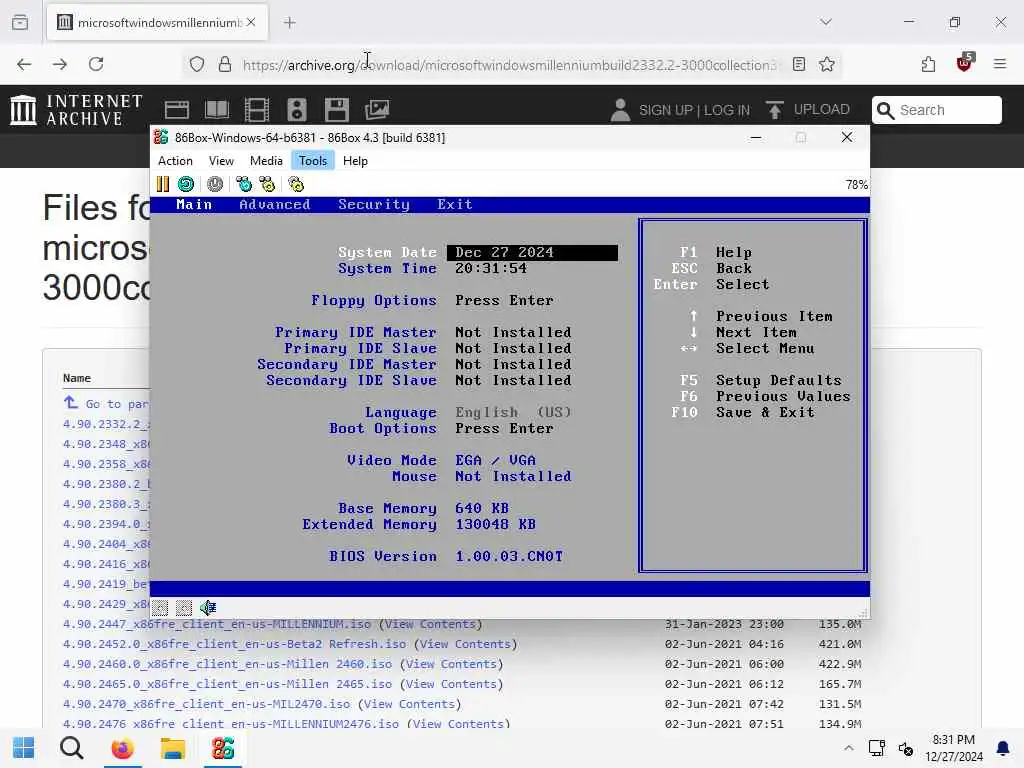Open the Web section icon in Archive navbar
This screenshot has height=768, width=1024.
pyautogui.click(x=177, y=110)
